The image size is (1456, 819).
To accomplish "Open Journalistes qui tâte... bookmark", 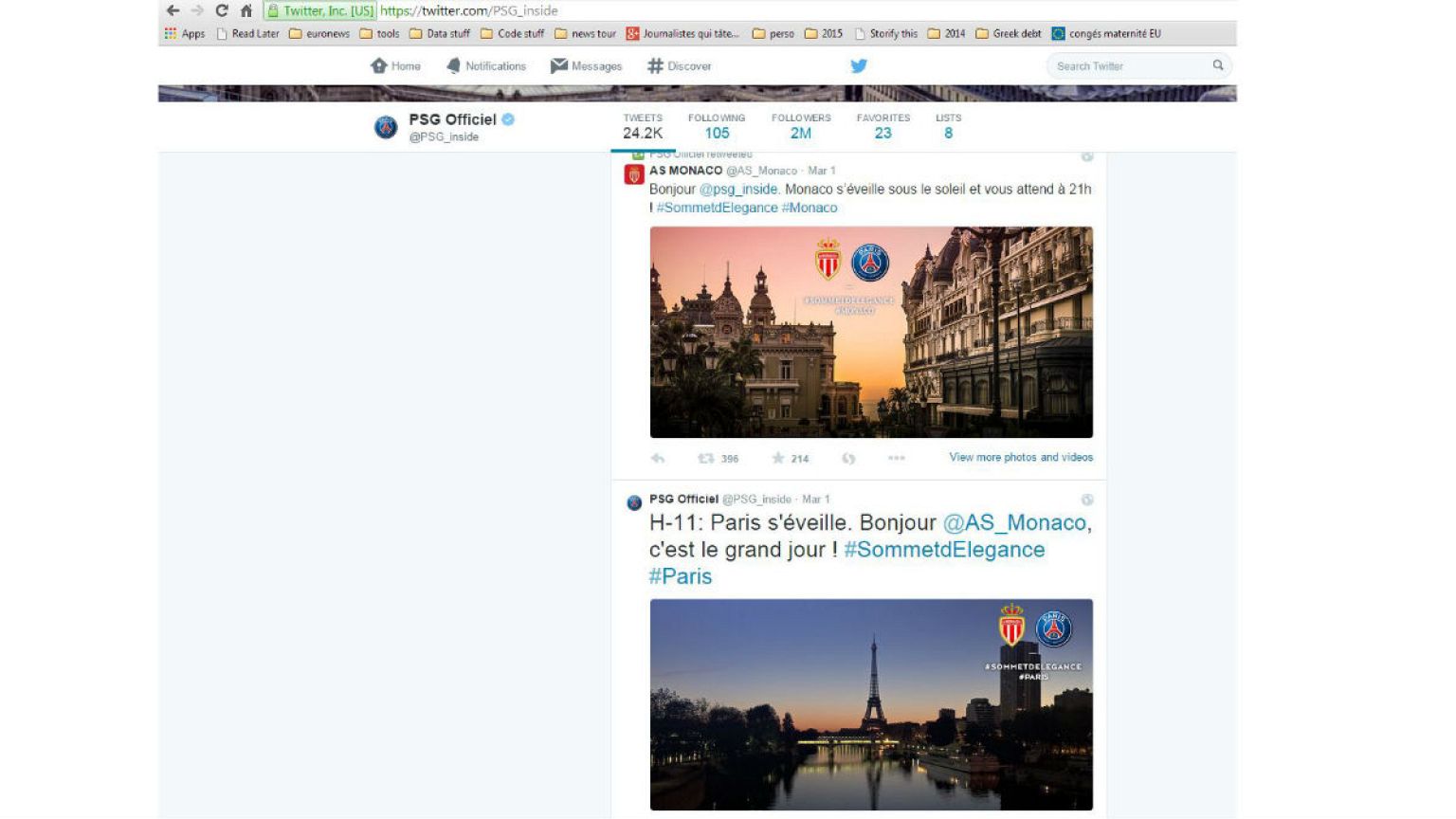I will (682, 33).
